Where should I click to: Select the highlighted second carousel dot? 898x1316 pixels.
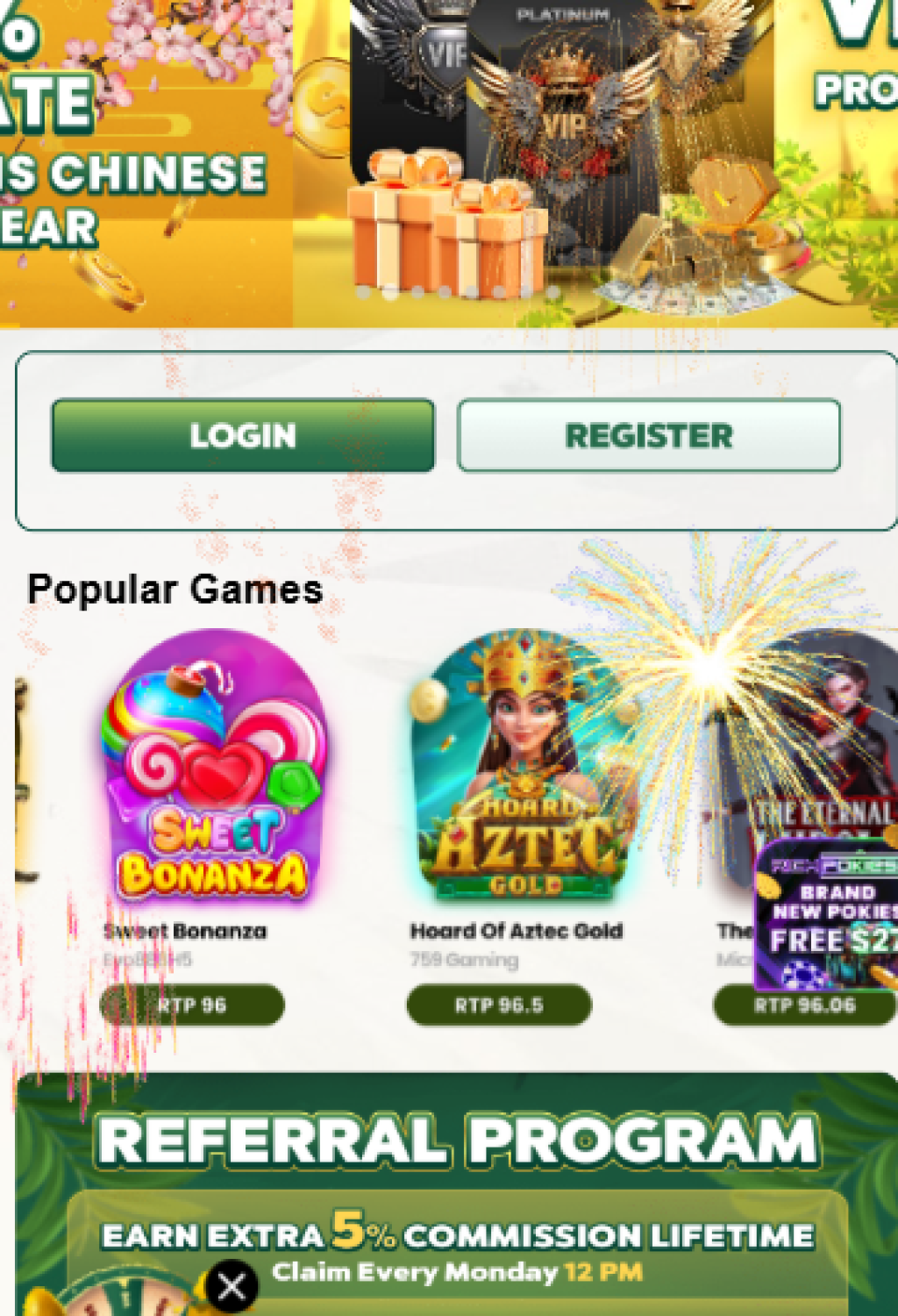tap(391, 292)
